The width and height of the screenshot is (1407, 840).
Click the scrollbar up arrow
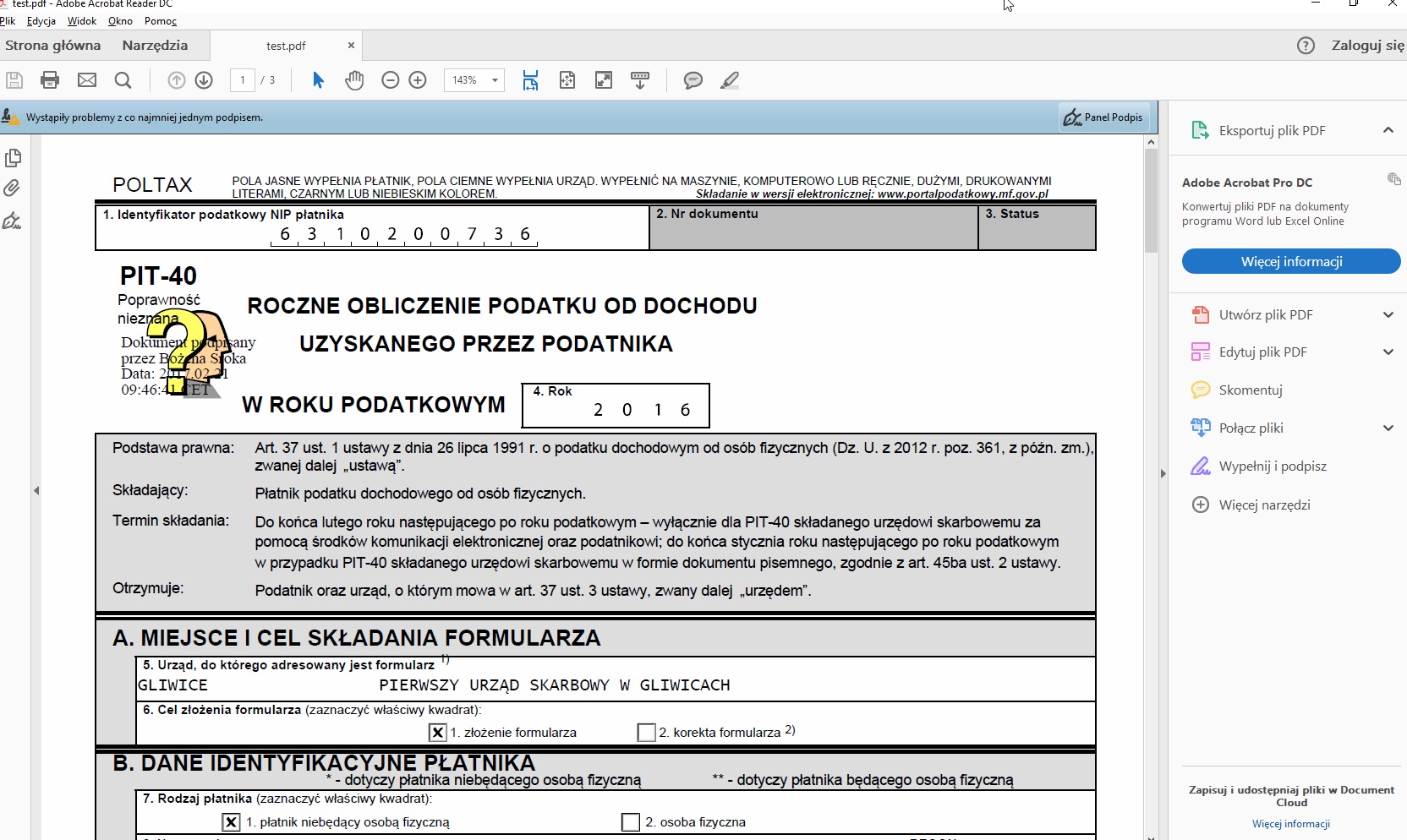point(1151,142)
